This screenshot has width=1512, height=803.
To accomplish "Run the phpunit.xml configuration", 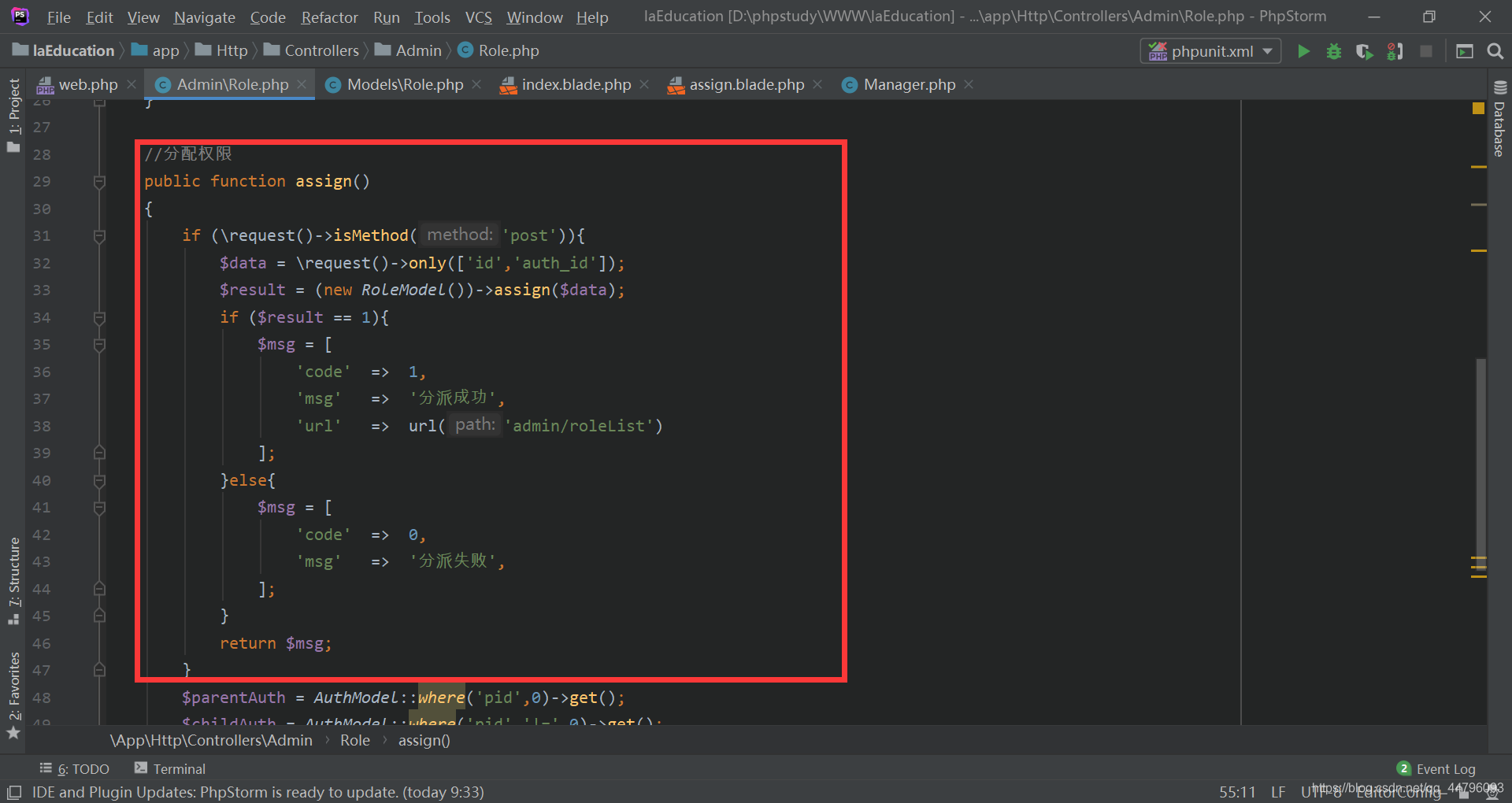I will (x=1303, y=51).
